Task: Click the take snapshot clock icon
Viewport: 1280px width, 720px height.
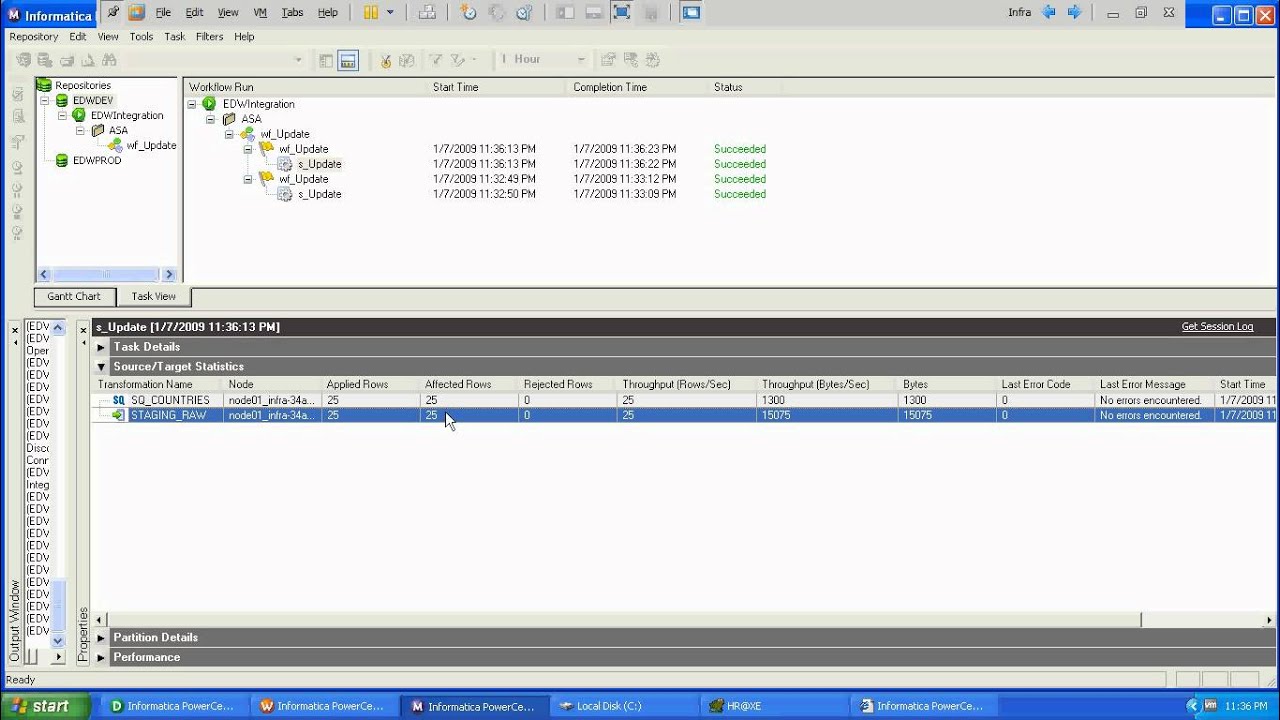Action: tap(468, 13)
